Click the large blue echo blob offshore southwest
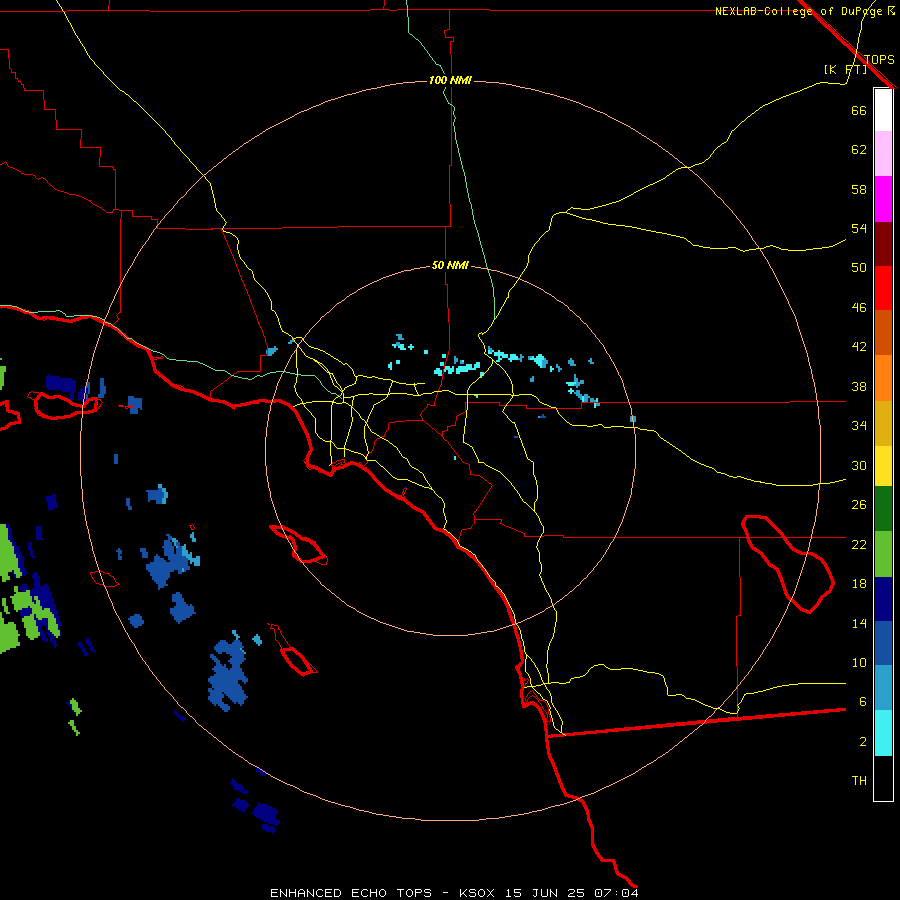 [228, 674]
